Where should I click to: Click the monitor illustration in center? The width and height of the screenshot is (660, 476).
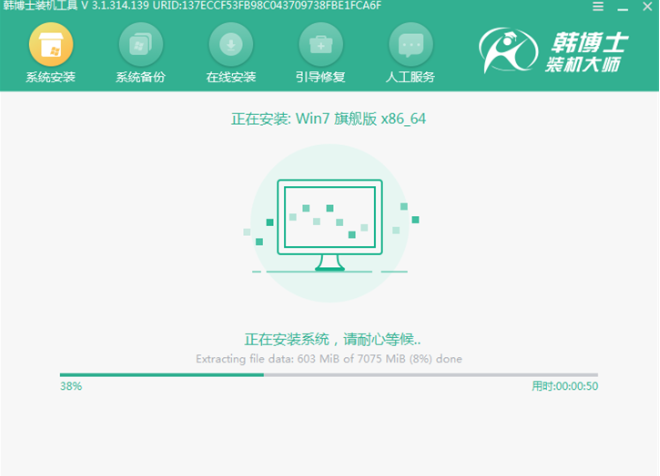click(330, 225)
